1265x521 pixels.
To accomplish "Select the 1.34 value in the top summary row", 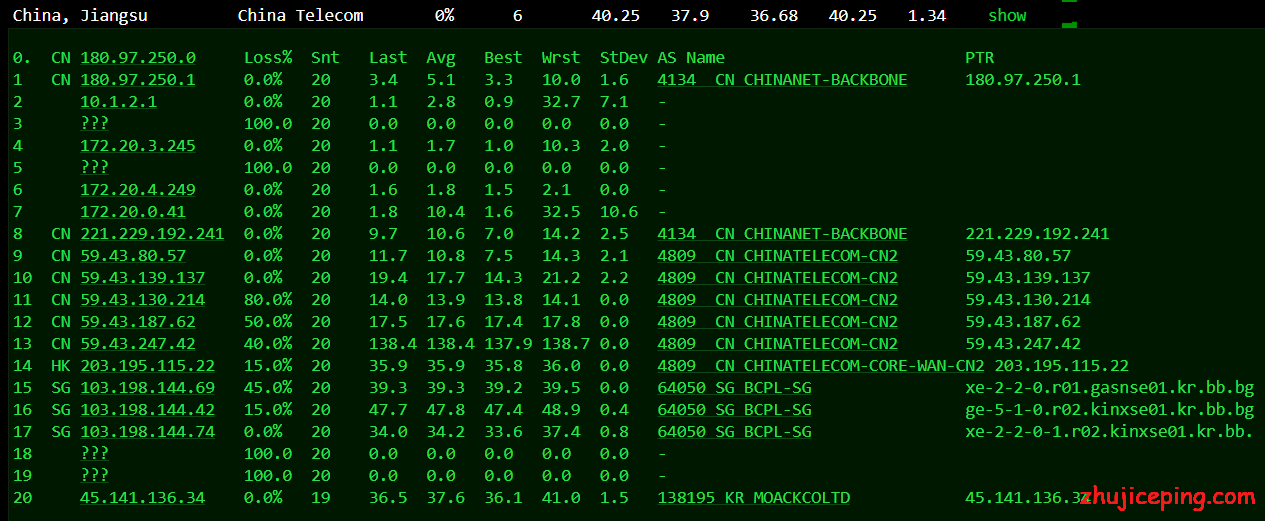I will [x=927, y=16].
